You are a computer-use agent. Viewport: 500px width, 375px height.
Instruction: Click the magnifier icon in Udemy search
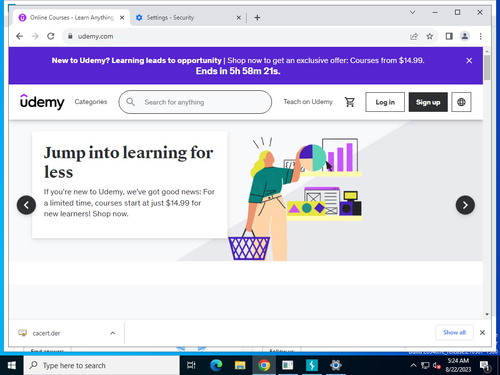coord(131,102)
